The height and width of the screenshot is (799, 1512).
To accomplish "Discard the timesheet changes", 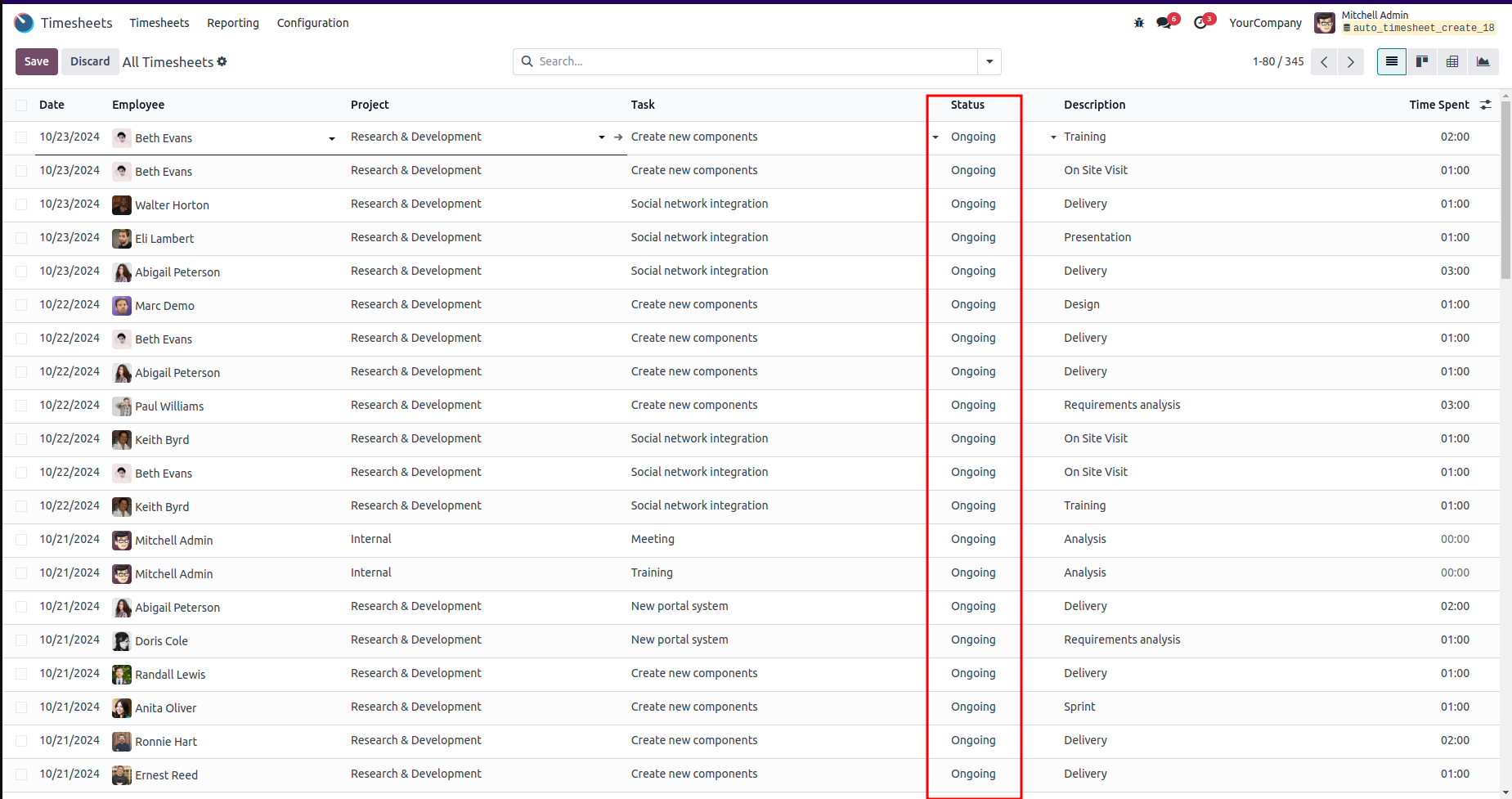I will pos(90,61).
